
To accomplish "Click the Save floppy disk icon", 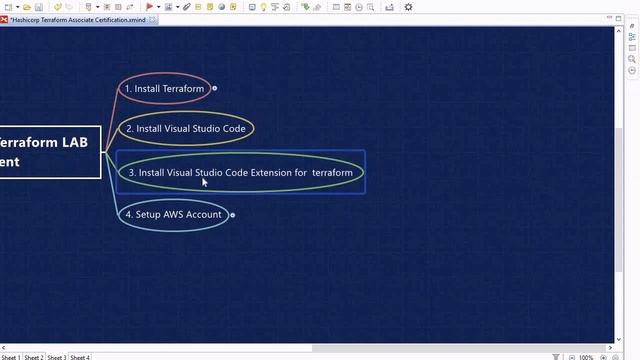I will (x=39, y=7).
